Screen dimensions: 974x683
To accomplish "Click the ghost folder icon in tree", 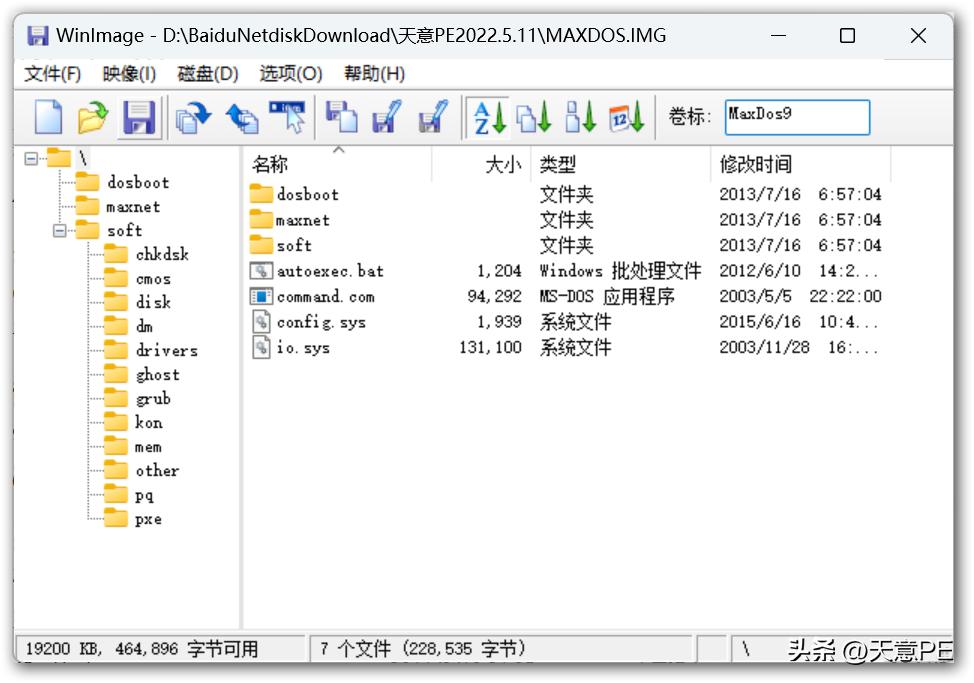I will [116, 374].
